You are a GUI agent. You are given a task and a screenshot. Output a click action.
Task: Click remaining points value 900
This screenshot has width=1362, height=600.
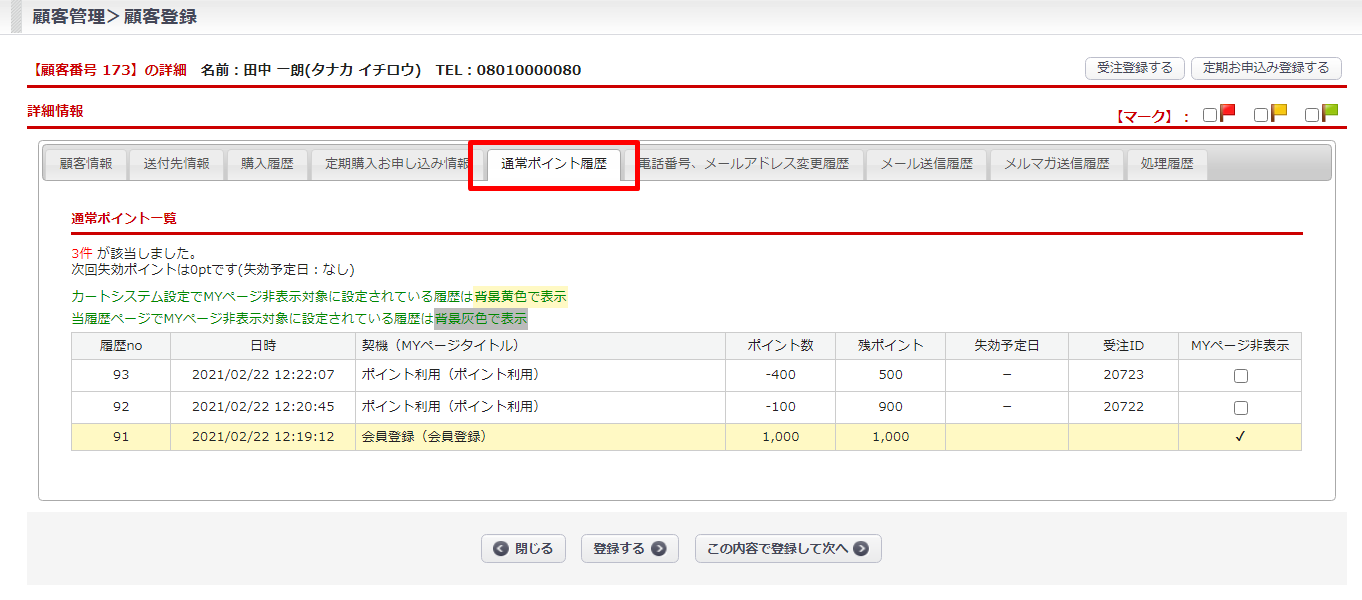pyautogui.click(x=891, y=407)
